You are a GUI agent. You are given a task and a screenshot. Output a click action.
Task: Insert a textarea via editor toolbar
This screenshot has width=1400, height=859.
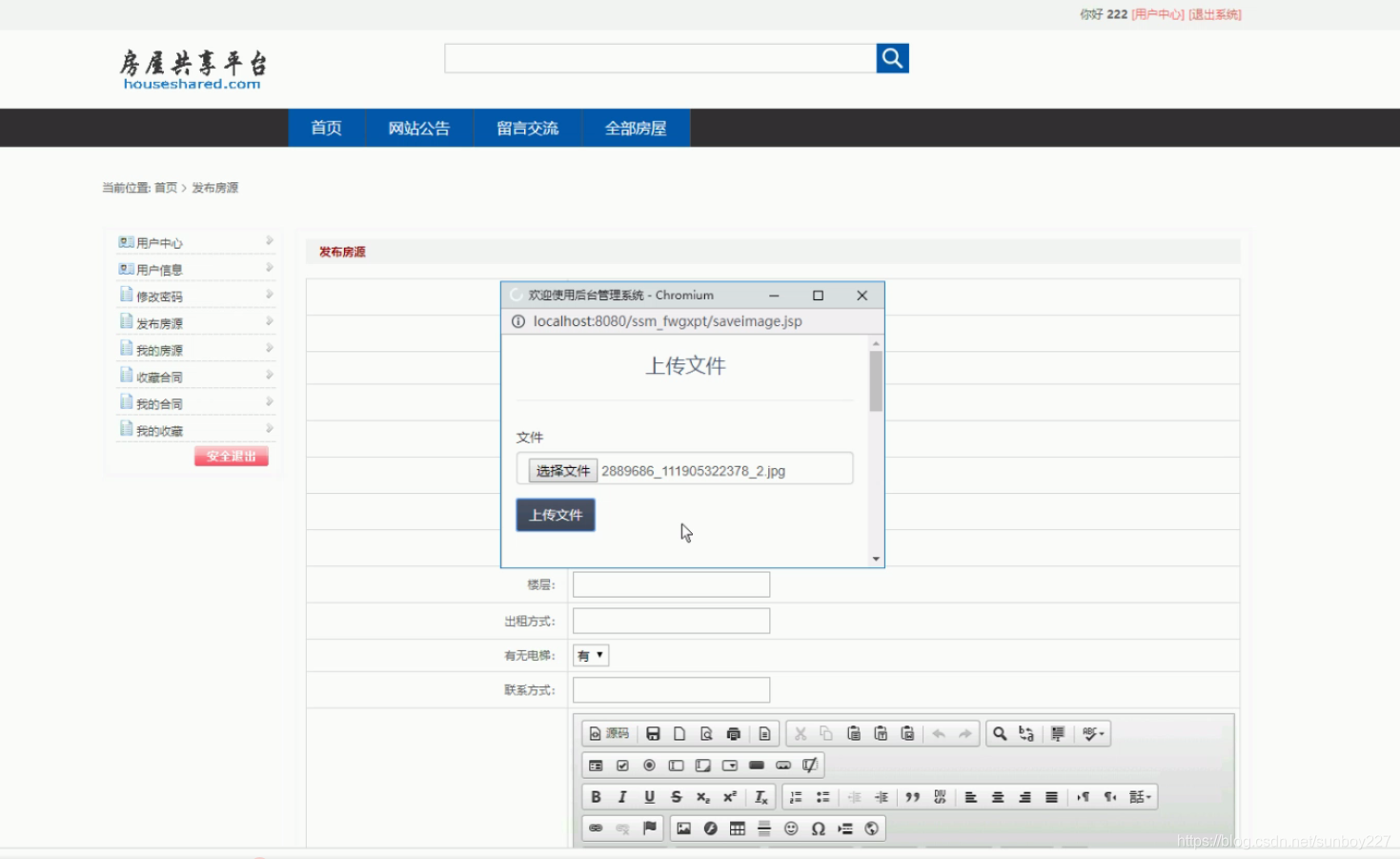[x=702, y=765]
